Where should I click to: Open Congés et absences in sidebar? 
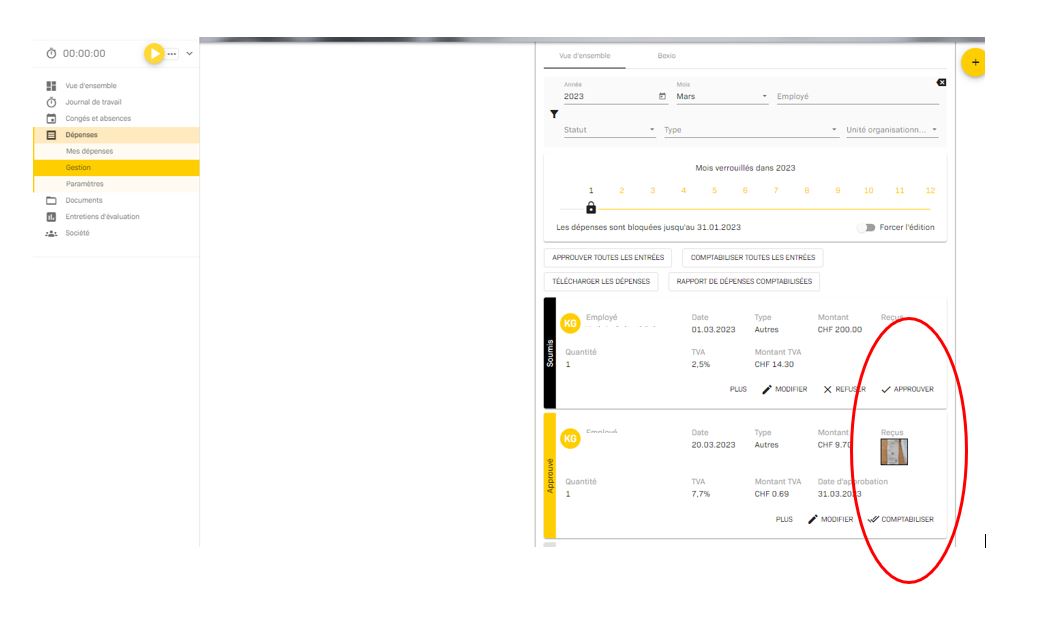point(98,118)
